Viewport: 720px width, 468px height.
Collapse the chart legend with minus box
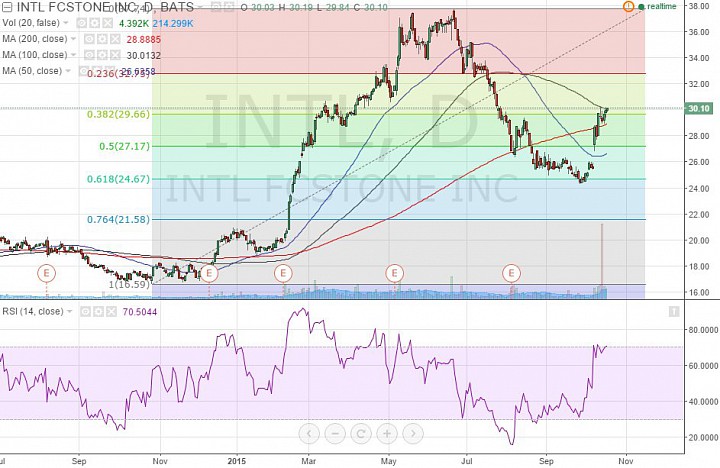pos(7,7)
